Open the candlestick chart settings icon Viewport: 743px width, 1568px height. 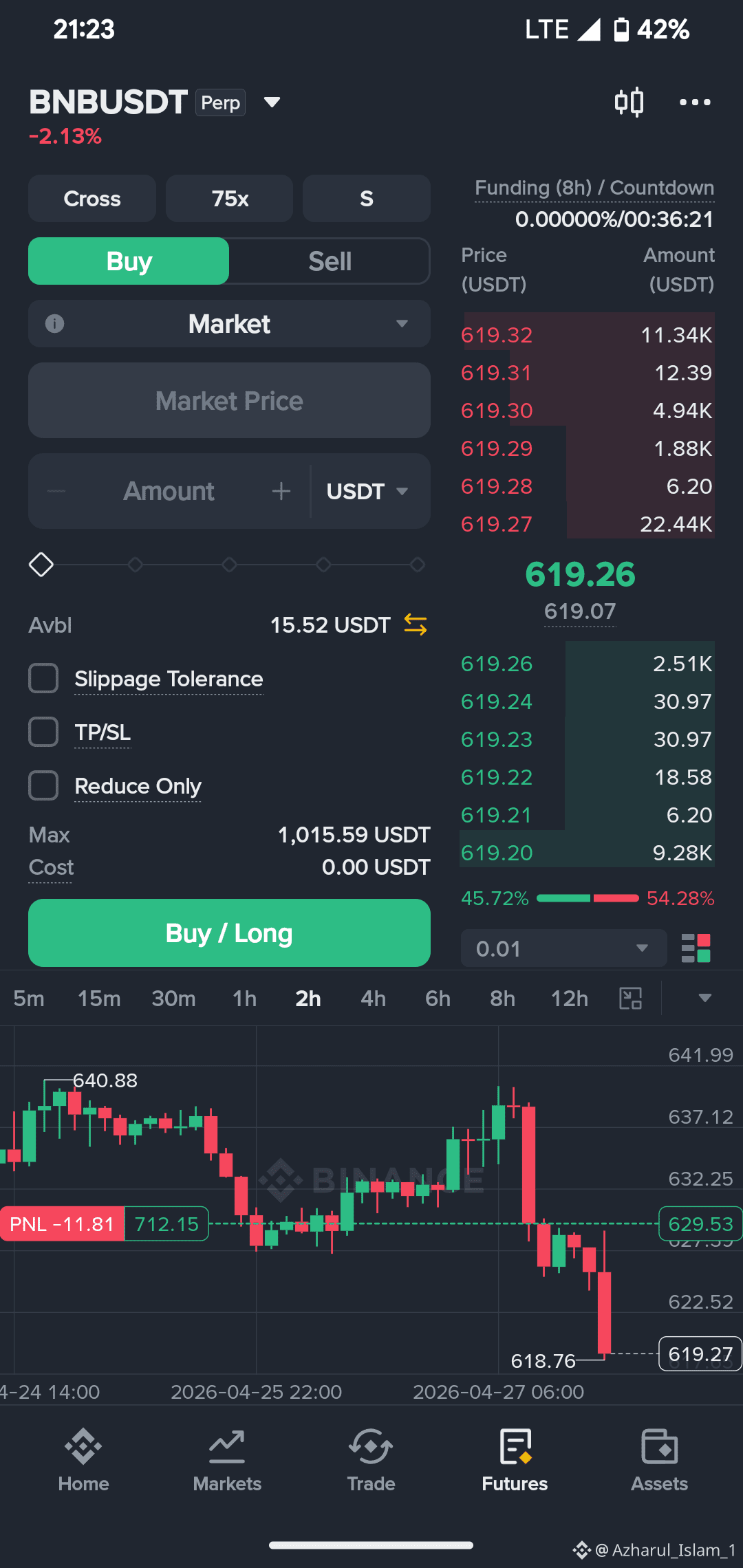629,102
